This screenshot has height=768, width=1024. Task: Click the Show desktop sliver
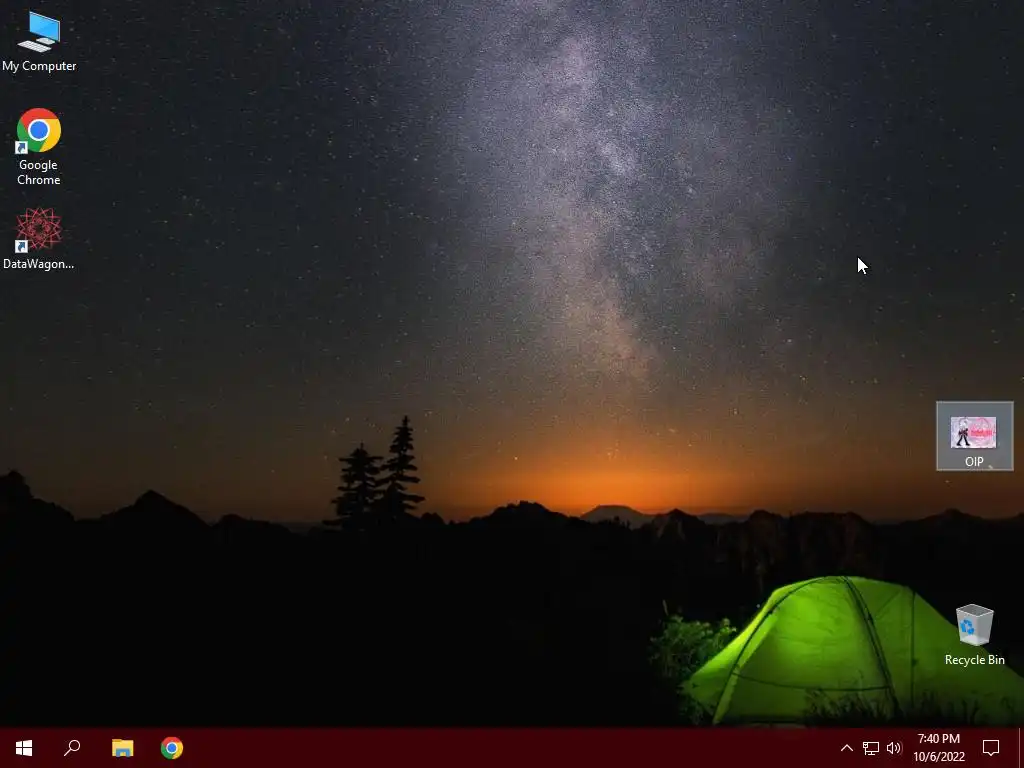click(x=1021, y=748)
